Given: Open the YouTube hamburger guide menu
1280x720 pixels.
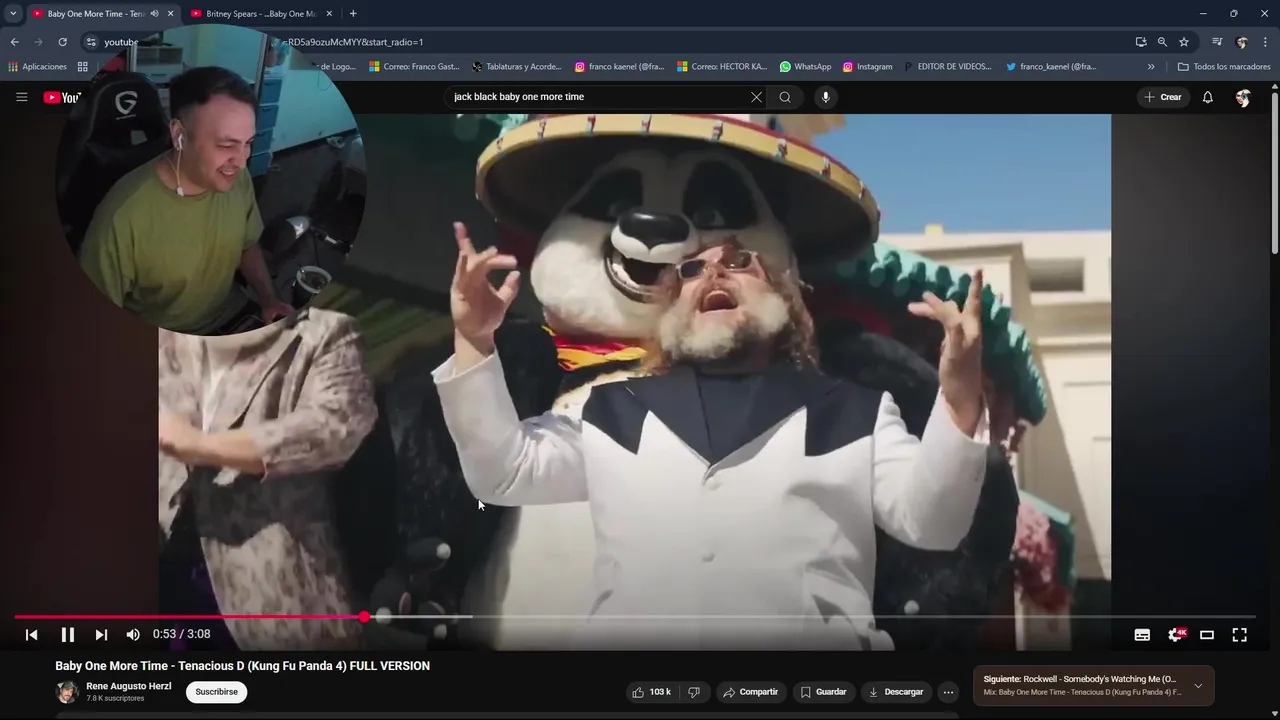Looking at the screenshot, I should 21,97.
